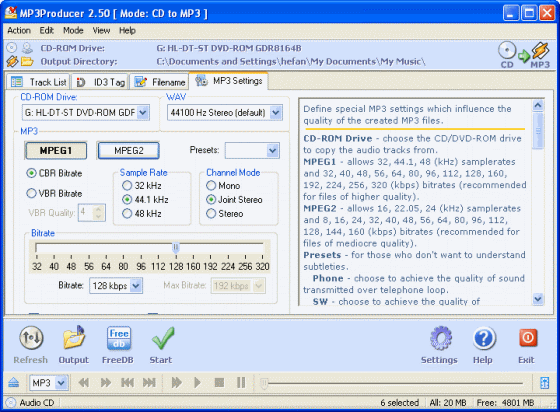Click the Play button in the player bar

tap(197, 383)
